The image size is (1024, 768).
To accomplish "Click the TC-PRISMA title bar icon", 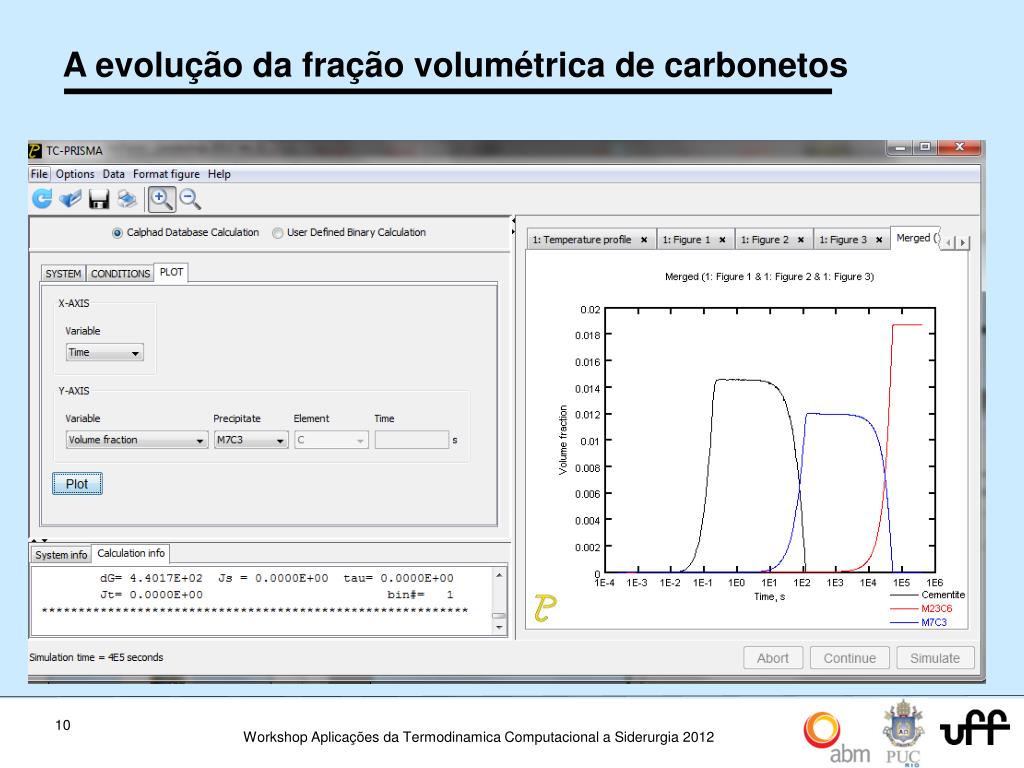I will tap(35, 151).
